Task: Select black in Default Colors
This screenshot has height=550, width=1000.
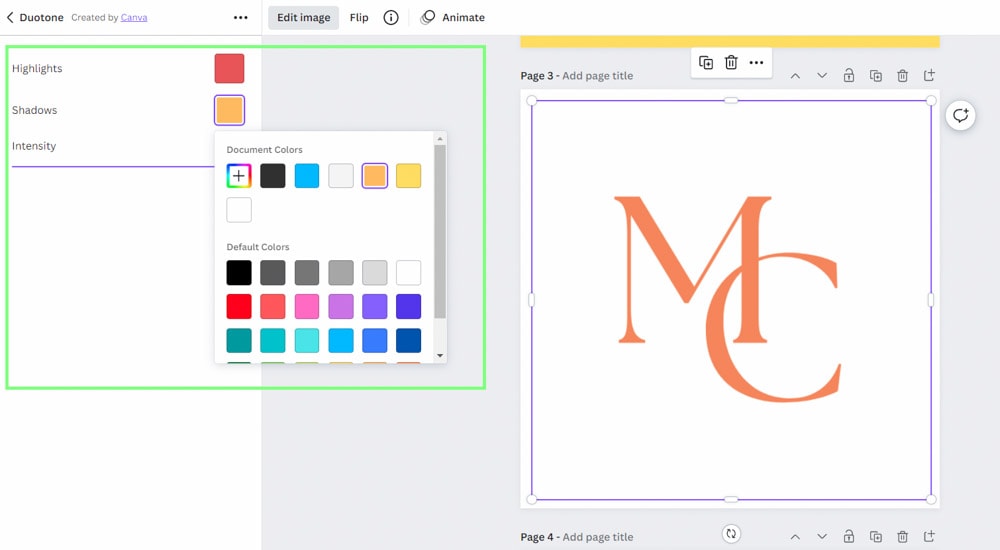Action: (239, 273)
